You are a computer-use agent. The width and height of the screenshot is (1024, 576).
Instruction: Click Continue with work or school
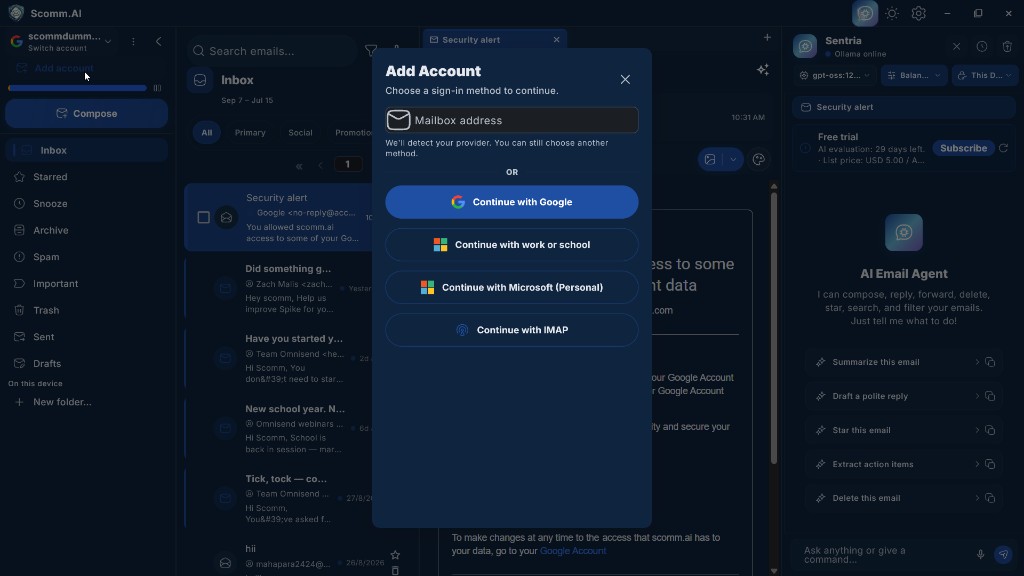512,245
